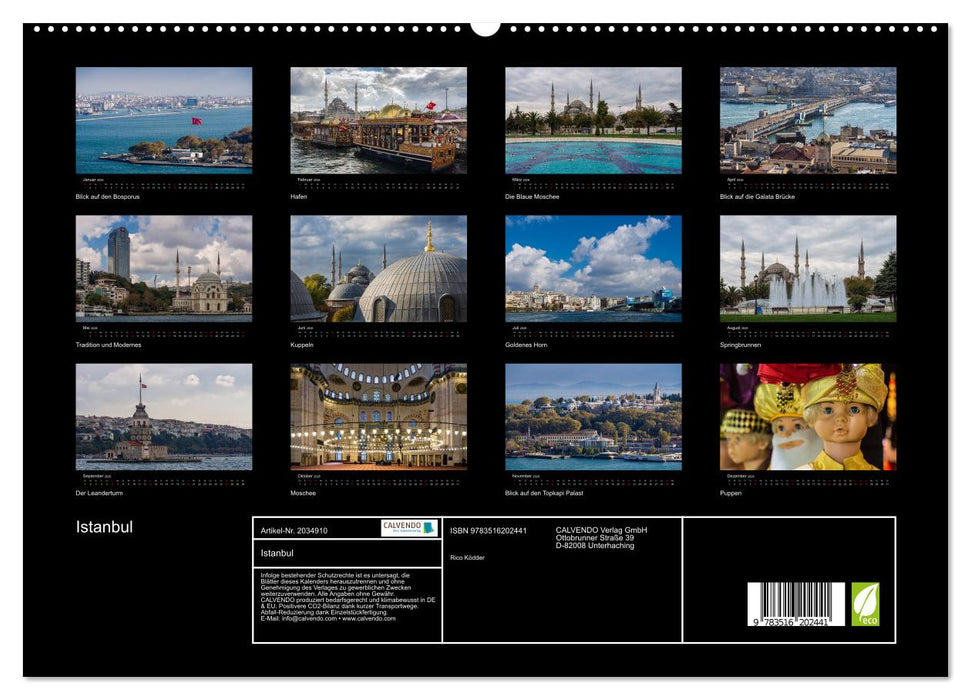Click the author name Rico Ködder
The width and height of the screenshot is (971, 700).
[x=467, y=557]
